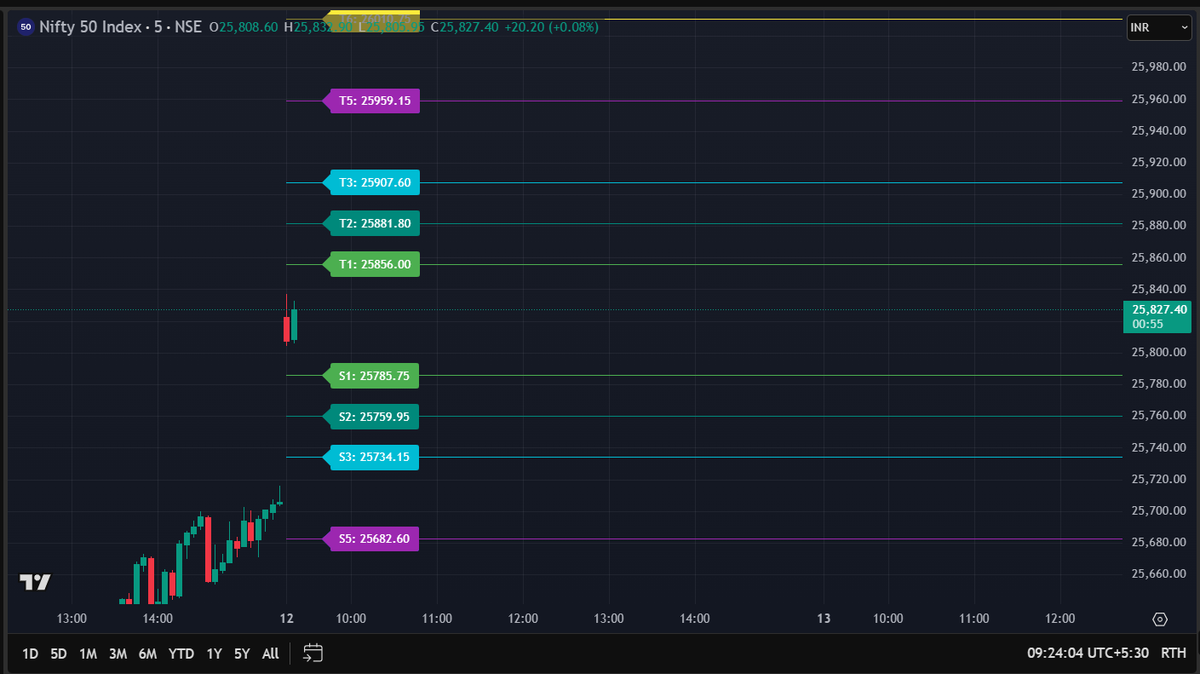Click the 09:24:04 UTC+5:30 timezone button
Viewport: 1200px width, 674px height.
1088,653
